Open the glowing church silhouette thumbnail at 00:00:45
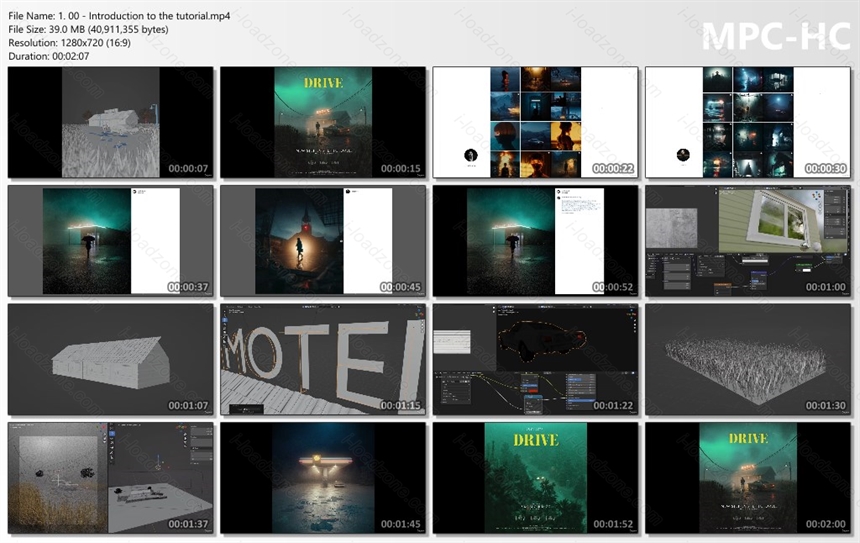 [x=323, y=241]
